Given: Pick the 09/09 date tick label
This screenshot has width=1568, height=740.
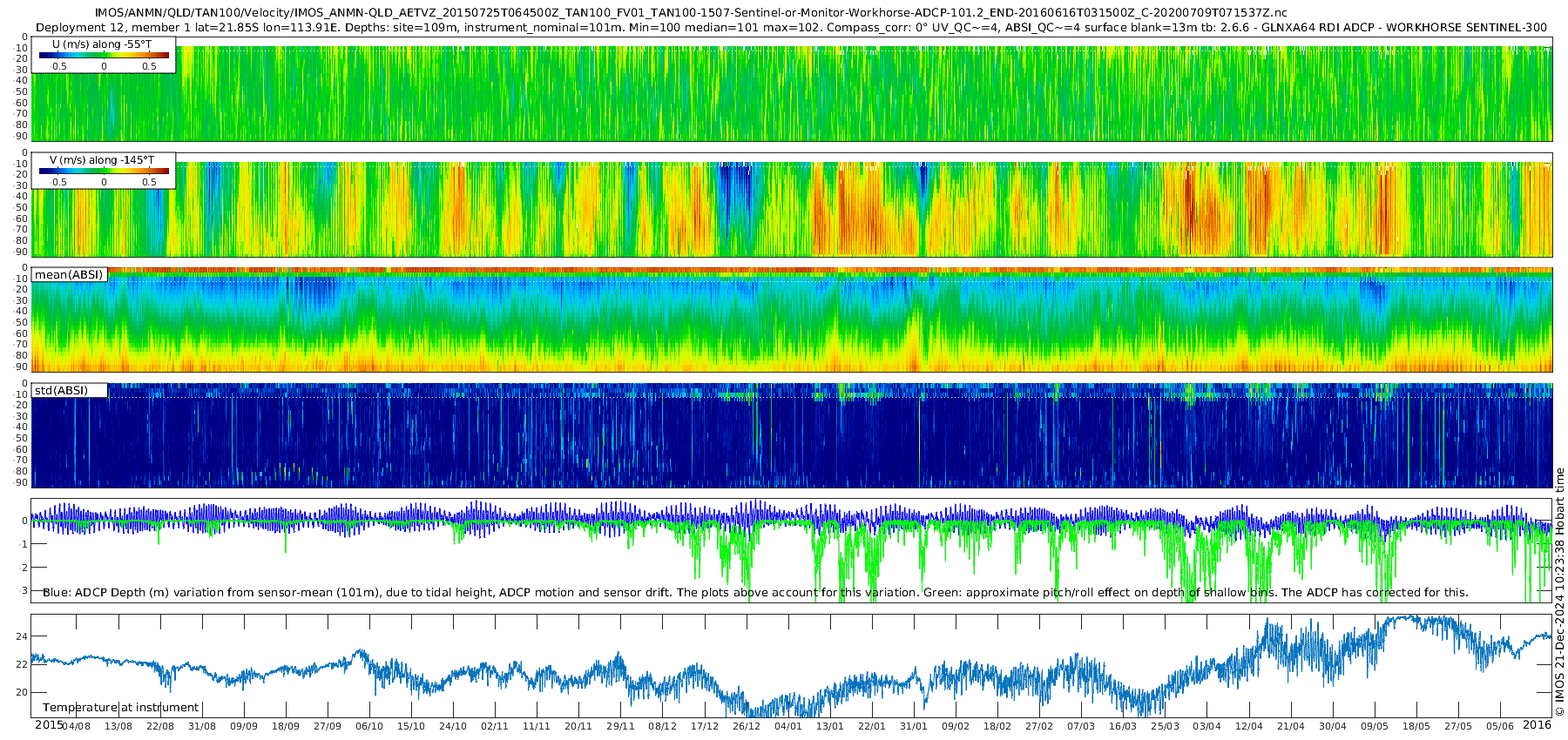Looking at the screenshot, I should tap(244, 726).
